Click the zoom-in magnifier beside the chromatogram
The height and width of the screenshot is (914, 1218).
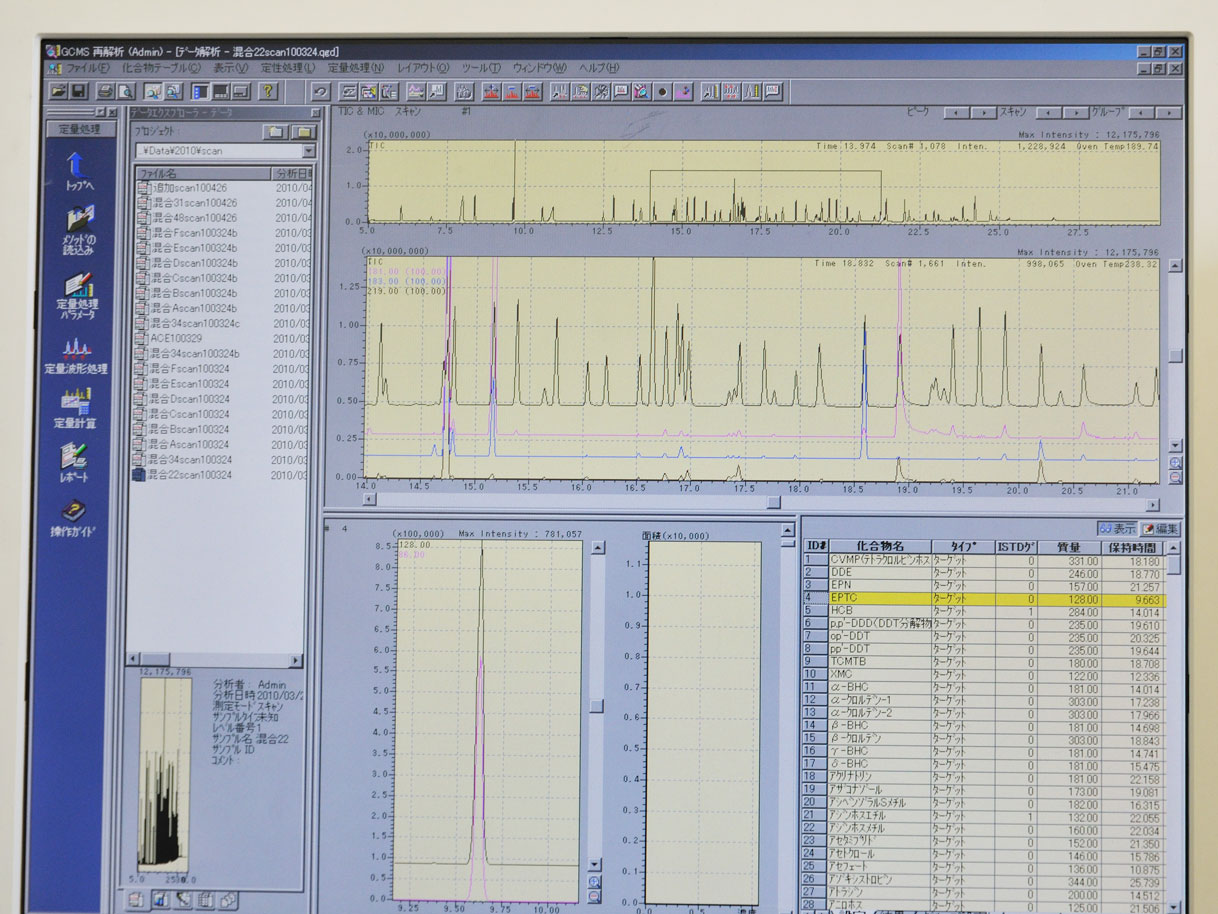click(x=1176, y=463)
